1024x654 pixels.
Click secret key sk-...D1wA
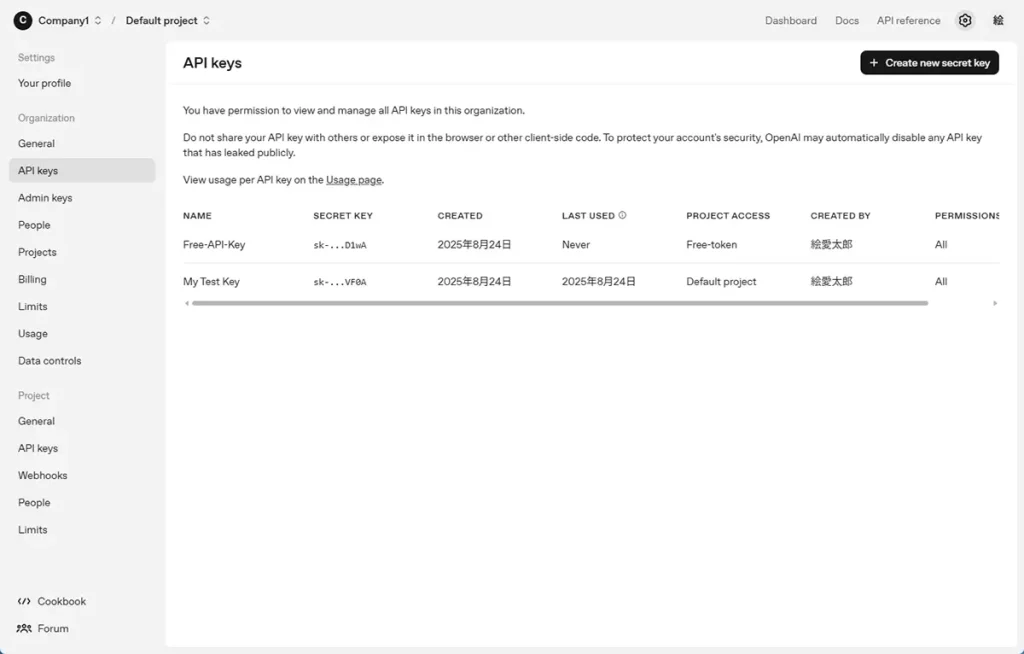pos(340,245)
